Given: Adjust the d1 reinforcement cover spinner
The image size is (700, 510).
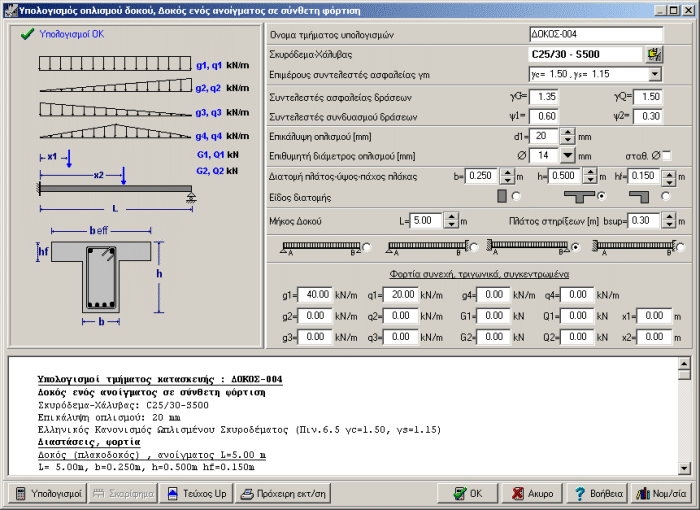Looking at the screenshot, I should click(567, 136).
